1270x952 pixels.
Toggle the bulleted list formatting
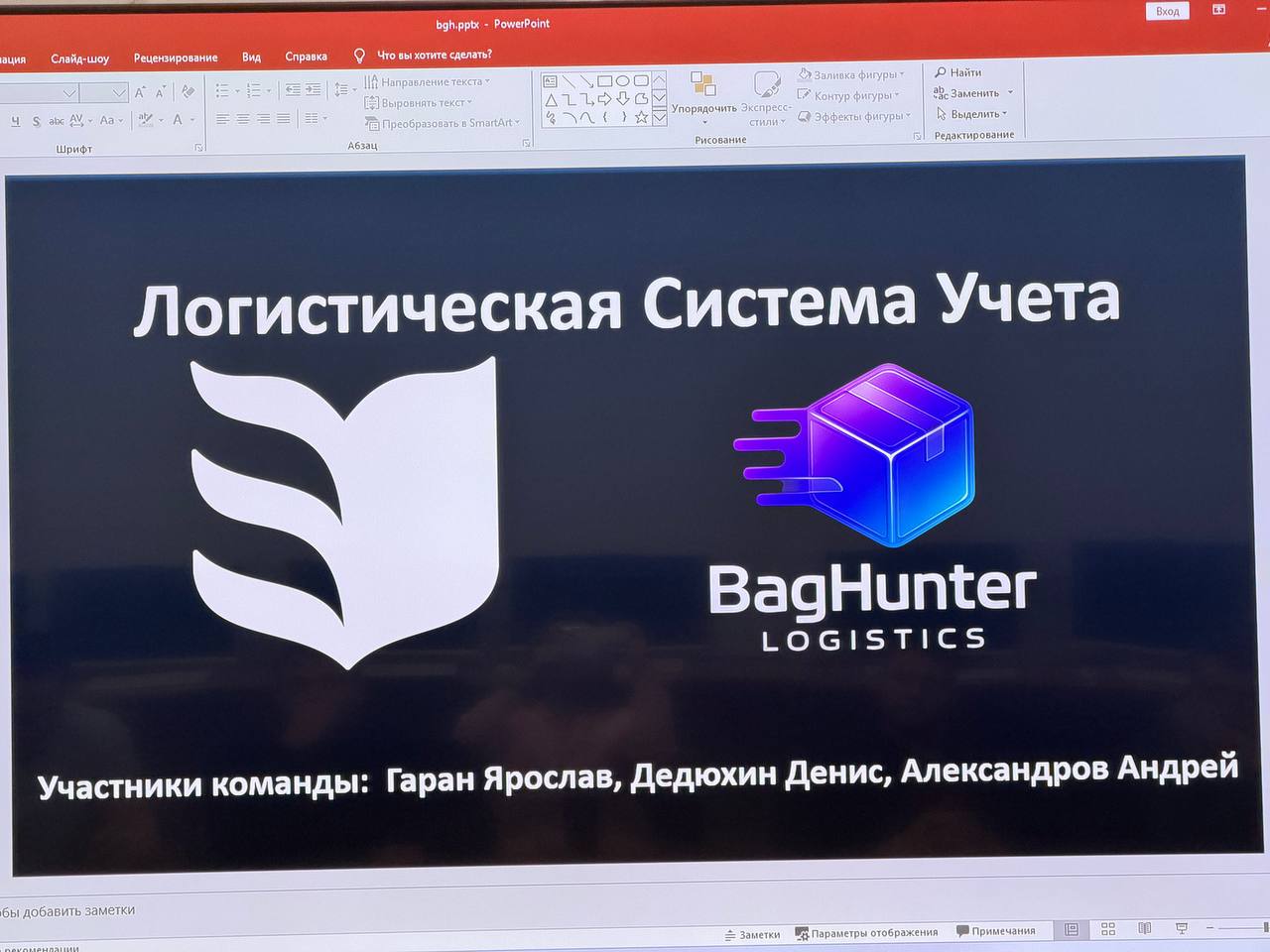222,88
